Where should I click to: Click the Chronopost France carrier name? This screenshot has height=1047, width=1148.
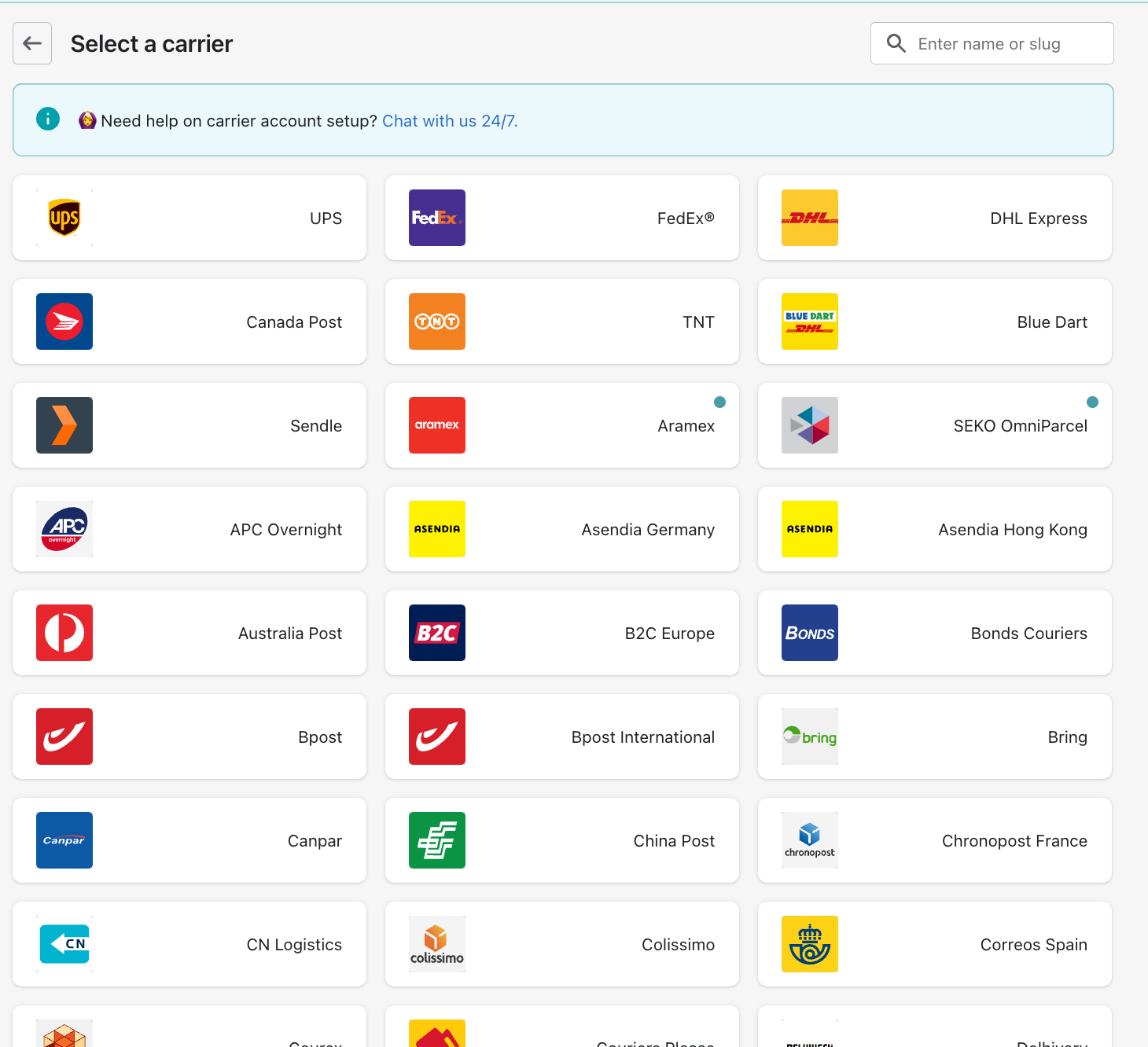click(1014, 841)
